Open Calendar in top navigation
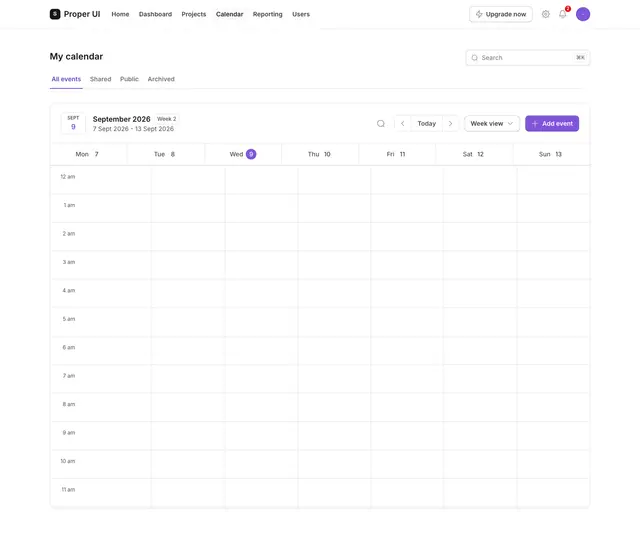 [x=229, y=14]
